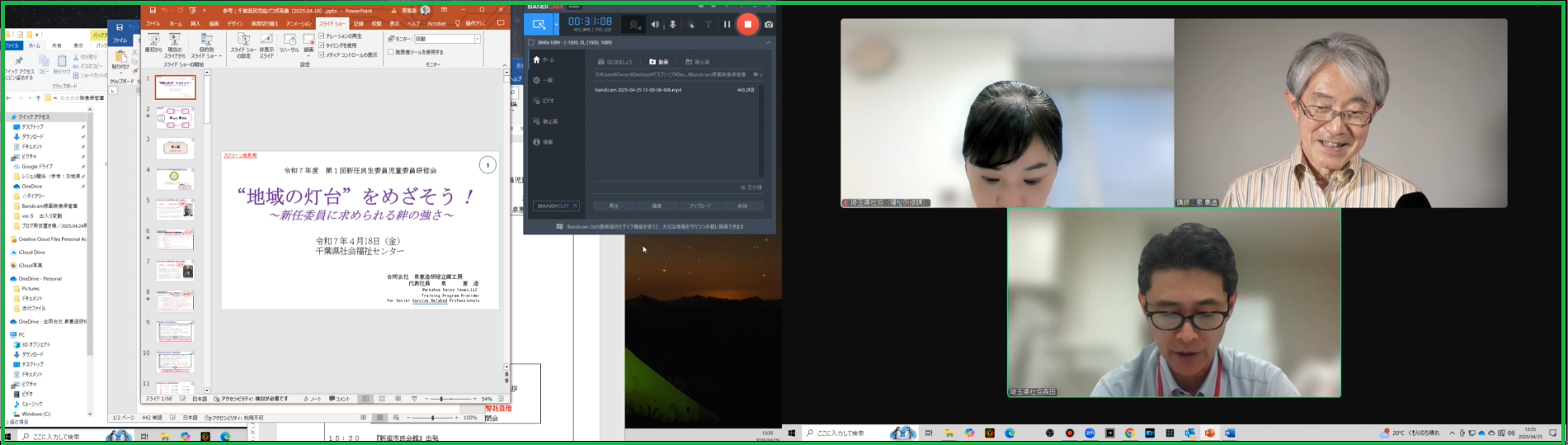Open the Bandicam 一般 settings sidebar item
This screenshot has width=1568, height=445.
(x=544, y=80)
